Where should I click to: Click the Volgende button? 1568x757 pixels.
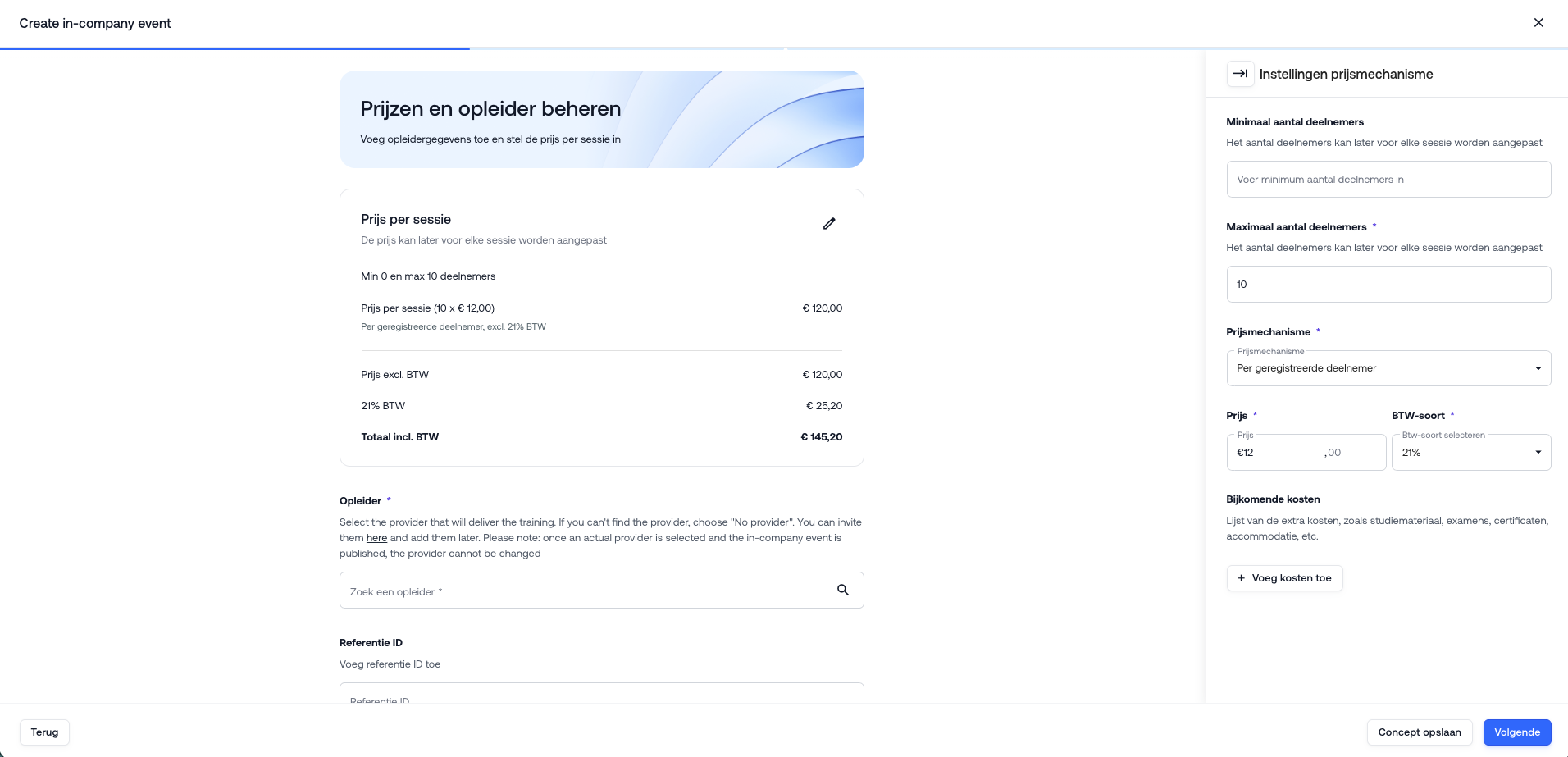[1517, 732]
